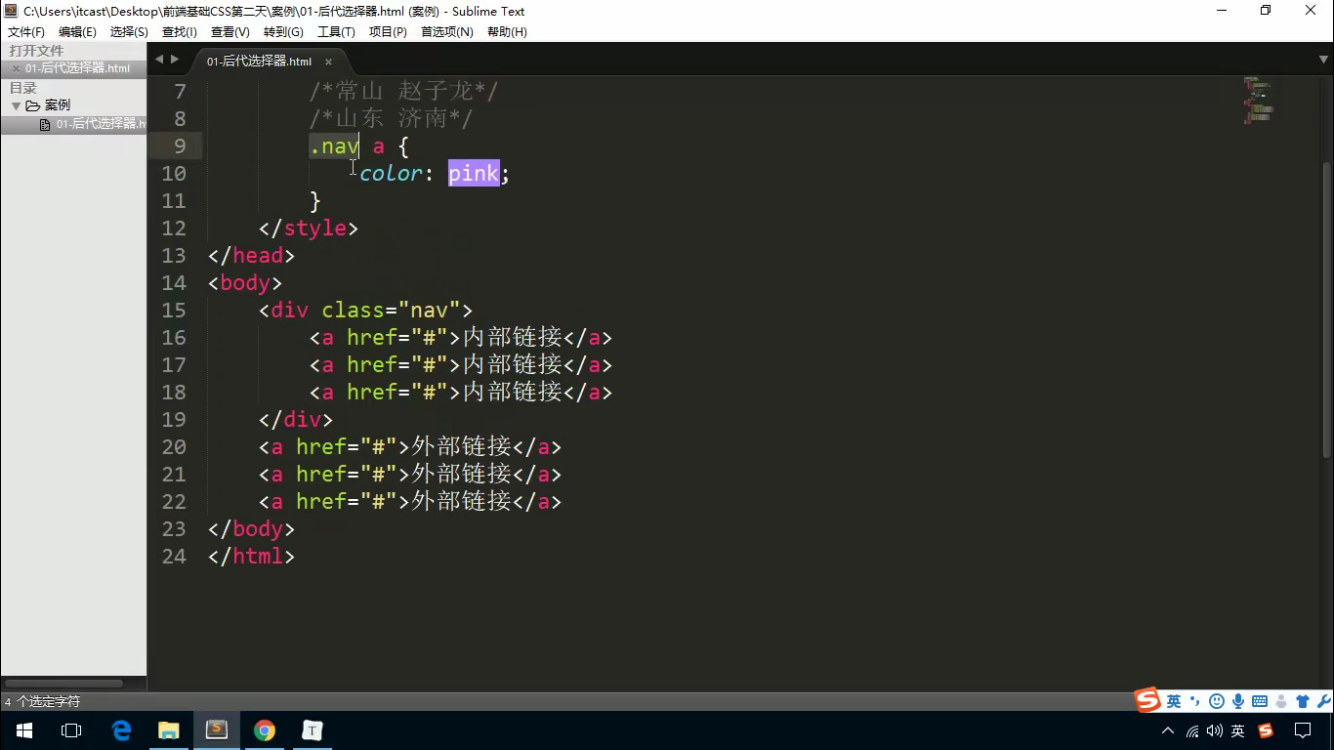Open Task View on the taskbar
The image size is (1334, 750).
click(x=71, y=731)
